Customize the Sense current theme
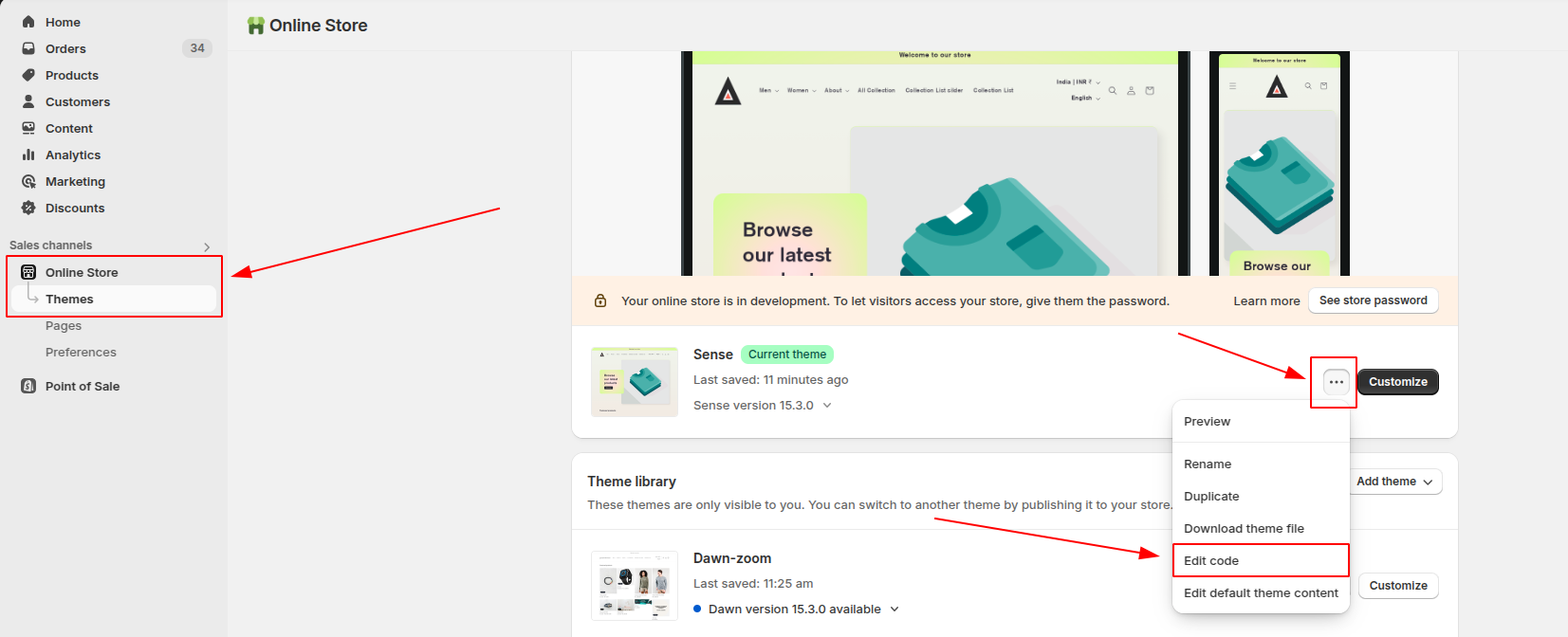The width and height of the screenshot is (1568, 637). [1398, 382]
